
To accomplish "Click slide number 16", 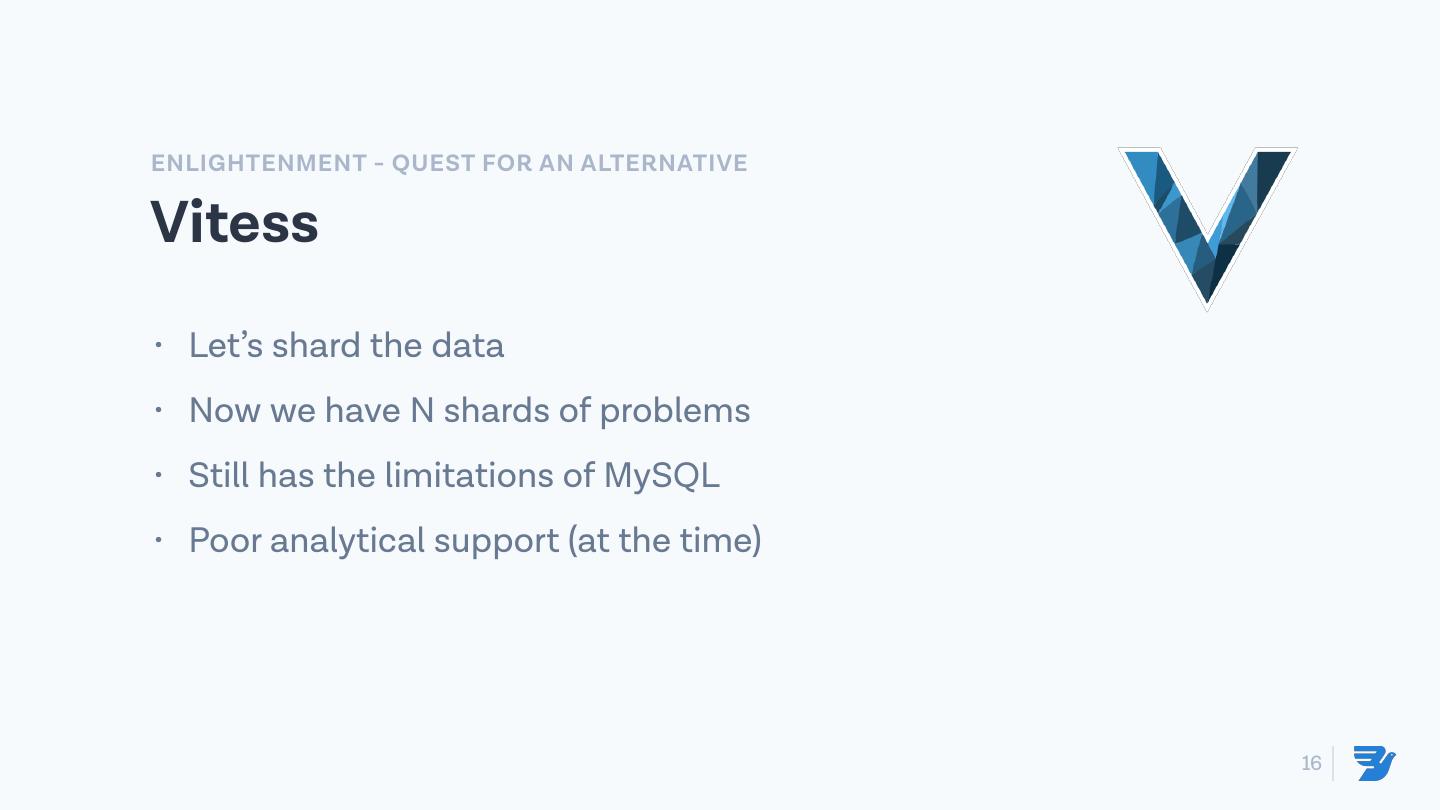I will tap(1311, 763).
